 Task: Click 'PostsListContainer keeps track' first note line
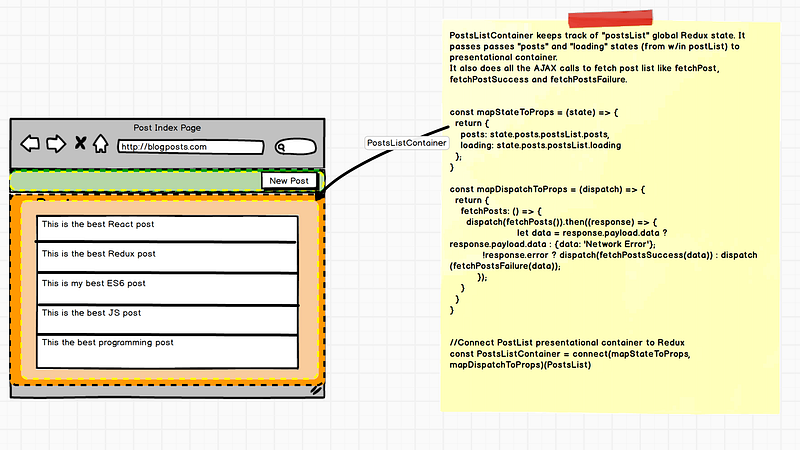click(x=597, y=36)
